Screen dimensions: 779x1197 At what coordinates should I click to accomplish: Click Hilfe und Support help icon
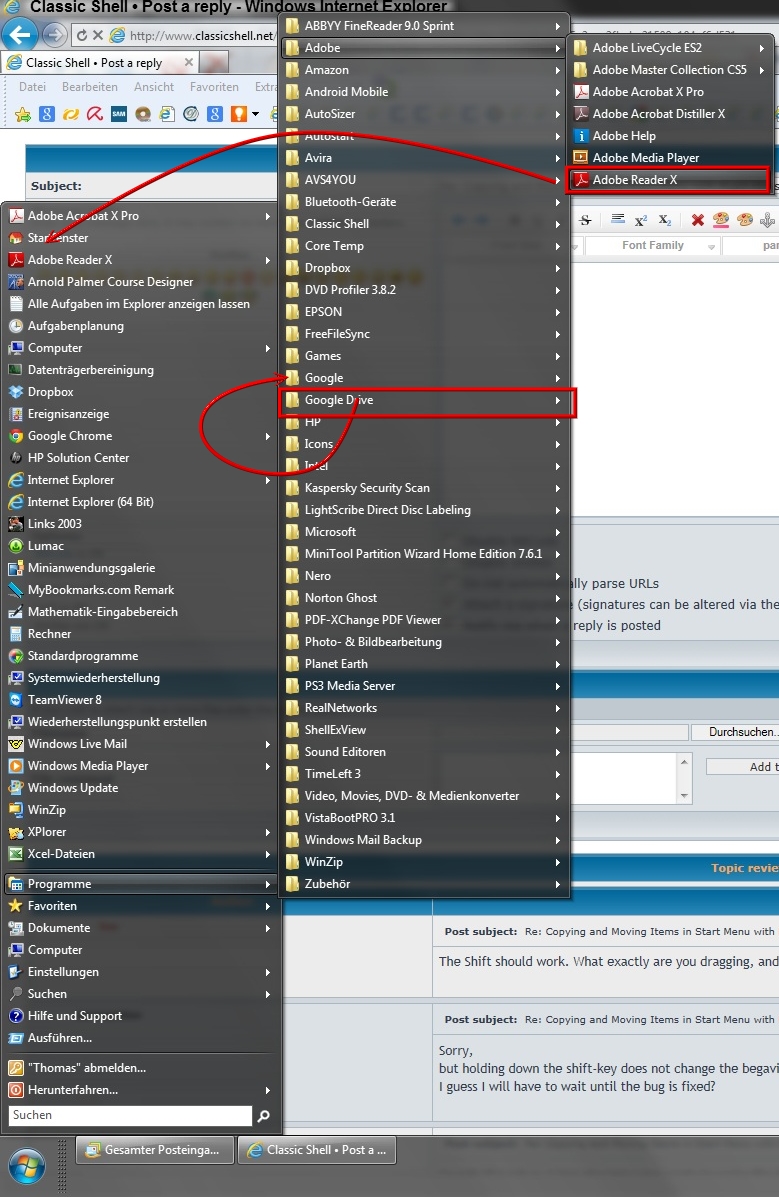(x=15, y=1016)
